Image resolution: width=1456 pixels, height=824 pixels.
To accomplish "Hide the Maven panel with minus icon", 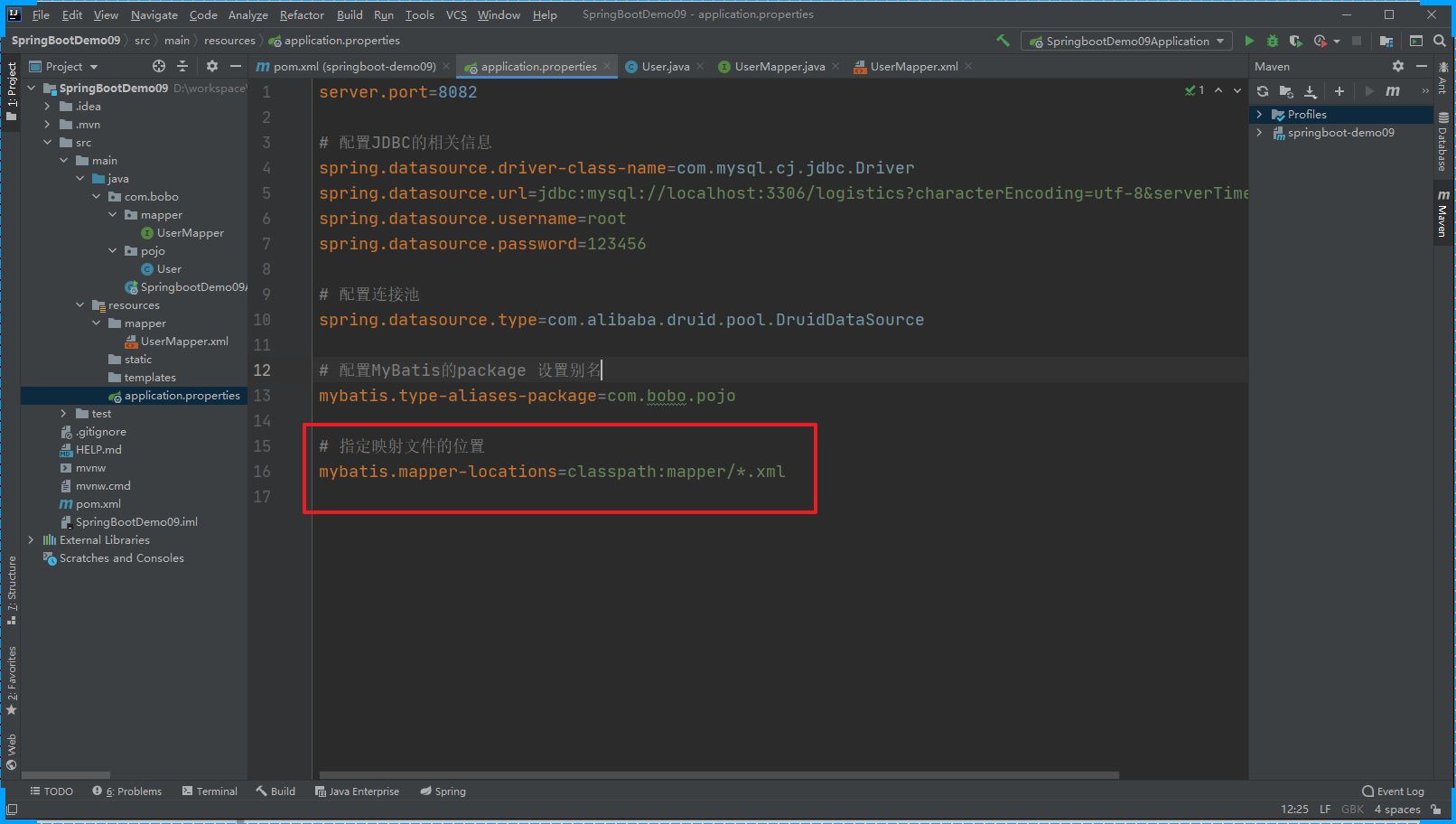I will [x=1422, y=66].
